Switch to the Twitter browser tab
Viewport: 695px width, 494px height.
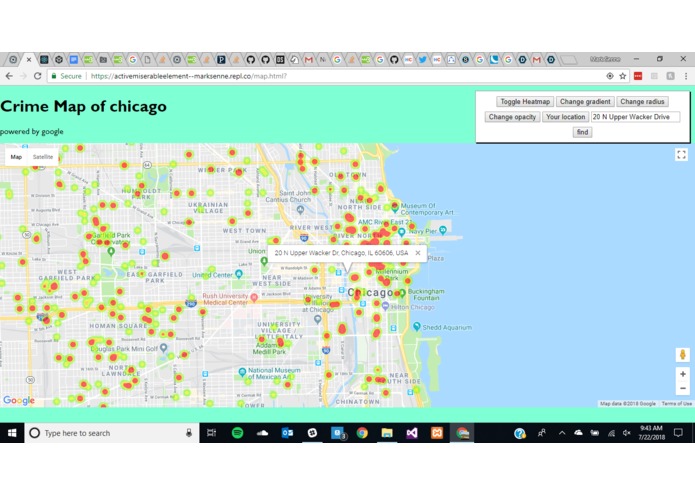click(422, 59)
